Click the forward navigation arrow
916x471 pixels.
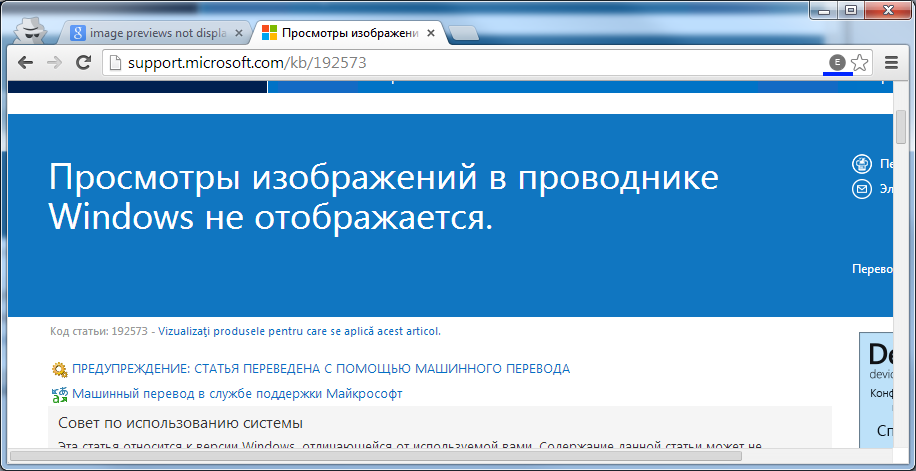click(x=54, y=63)
